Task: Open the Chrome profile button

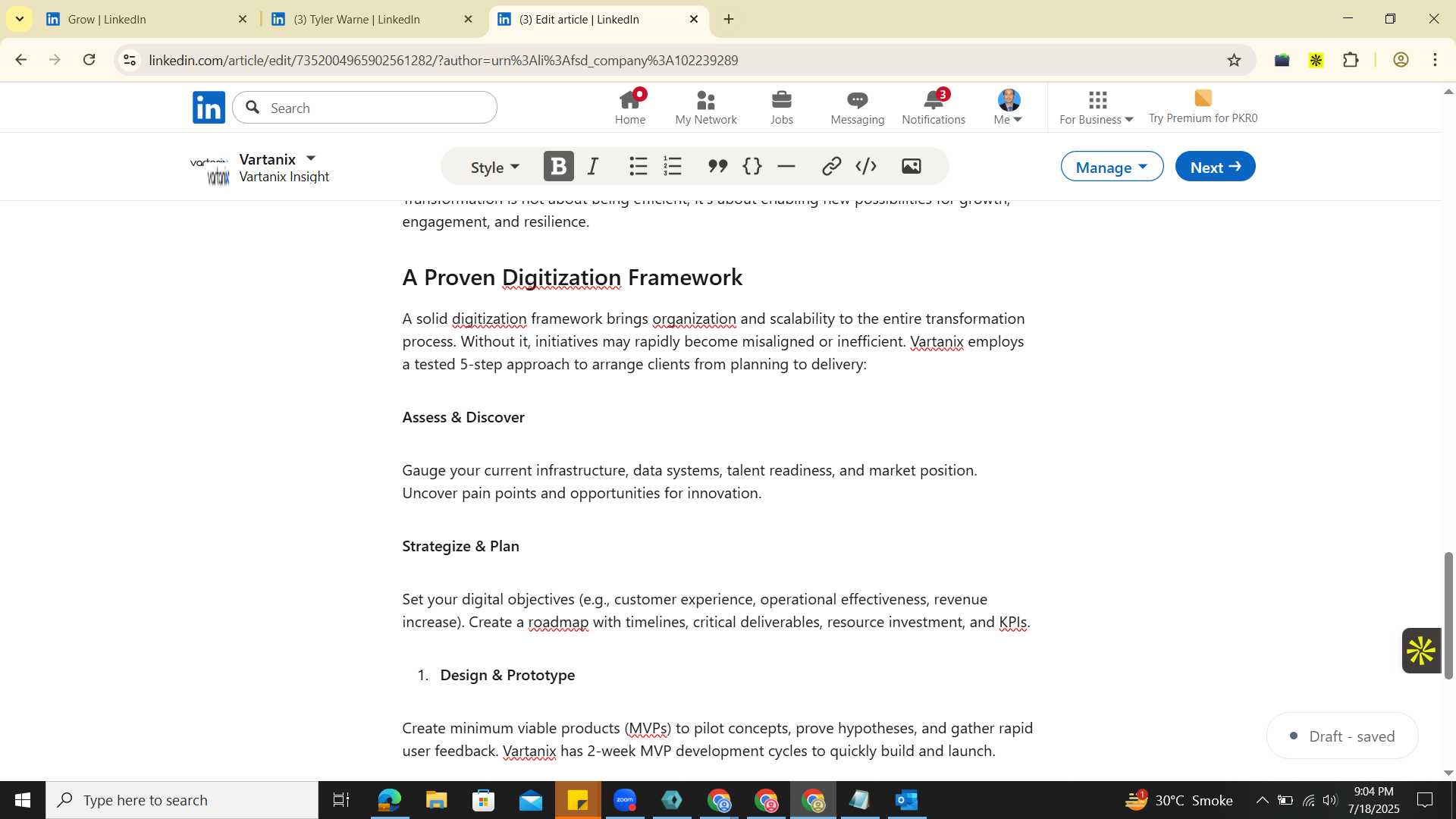Action: pyautogui.click(x=1401, y=60)
